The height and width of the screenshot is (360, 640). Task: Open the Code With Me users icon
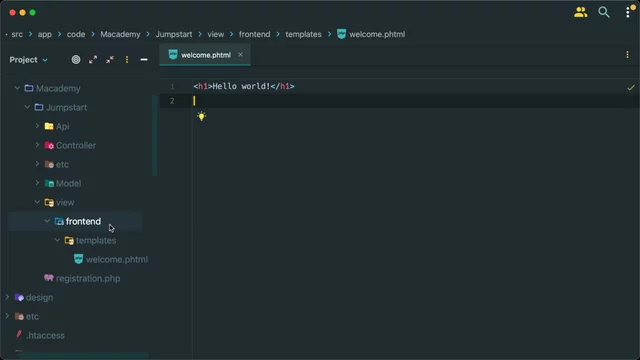[580, 12]
